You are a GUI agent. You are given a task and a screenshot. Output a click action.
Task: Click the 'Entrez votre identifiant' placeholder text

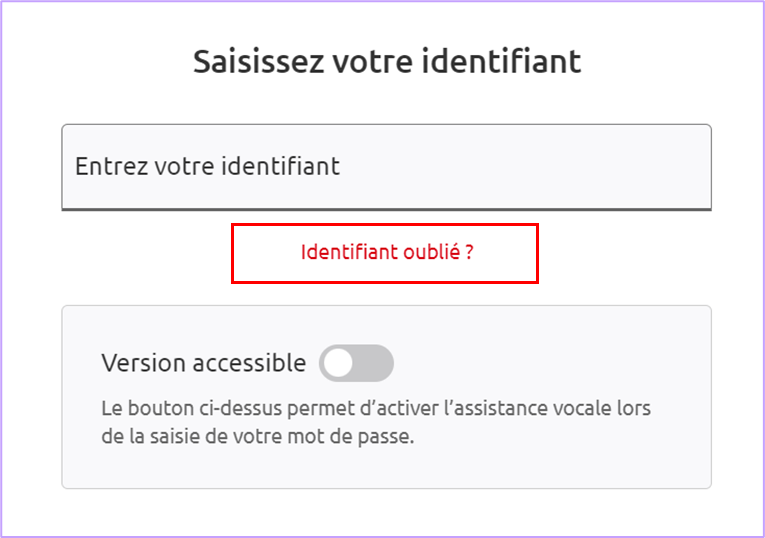click(207, 166)
